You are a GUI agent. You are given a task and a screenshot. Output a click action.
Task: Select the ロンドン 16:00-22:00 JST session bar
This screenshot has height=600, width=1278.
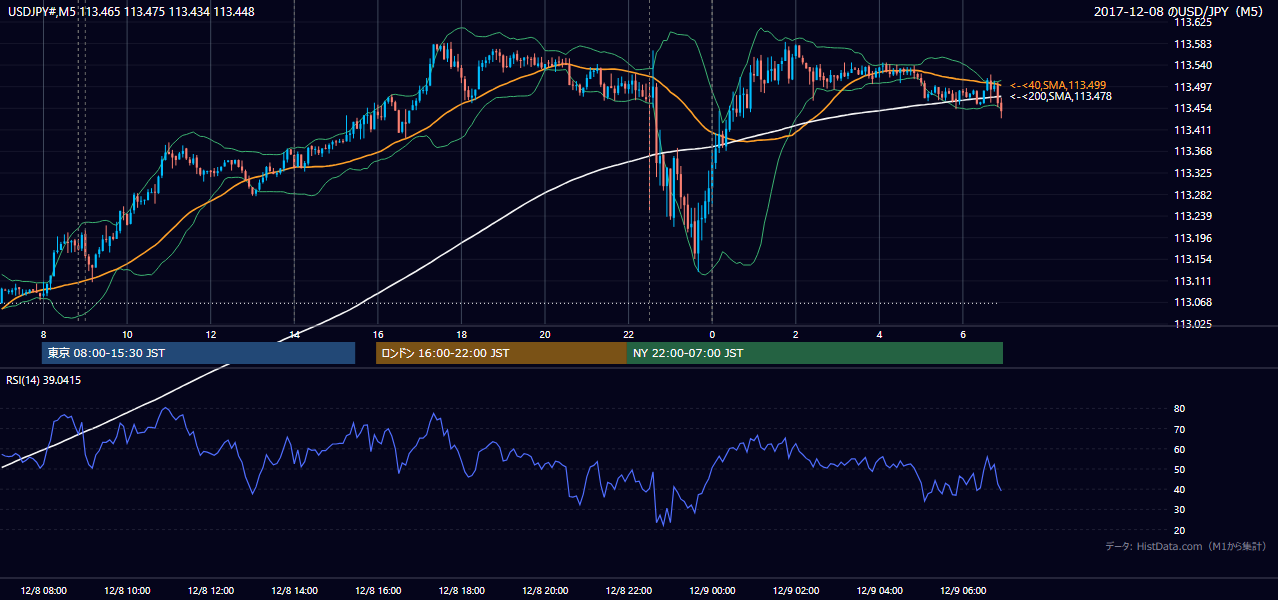click(x=501, y=353)
